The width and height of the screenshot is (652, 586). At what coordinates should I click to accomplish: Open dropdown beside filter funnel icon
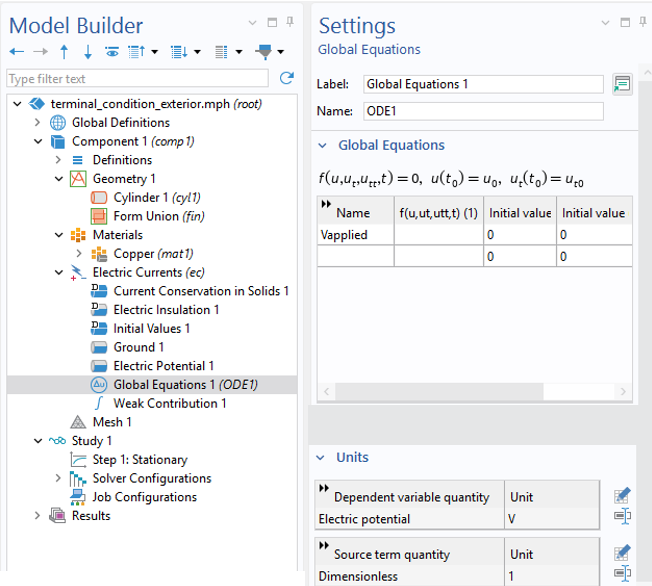pyautogui.click(x=281, y=52)
